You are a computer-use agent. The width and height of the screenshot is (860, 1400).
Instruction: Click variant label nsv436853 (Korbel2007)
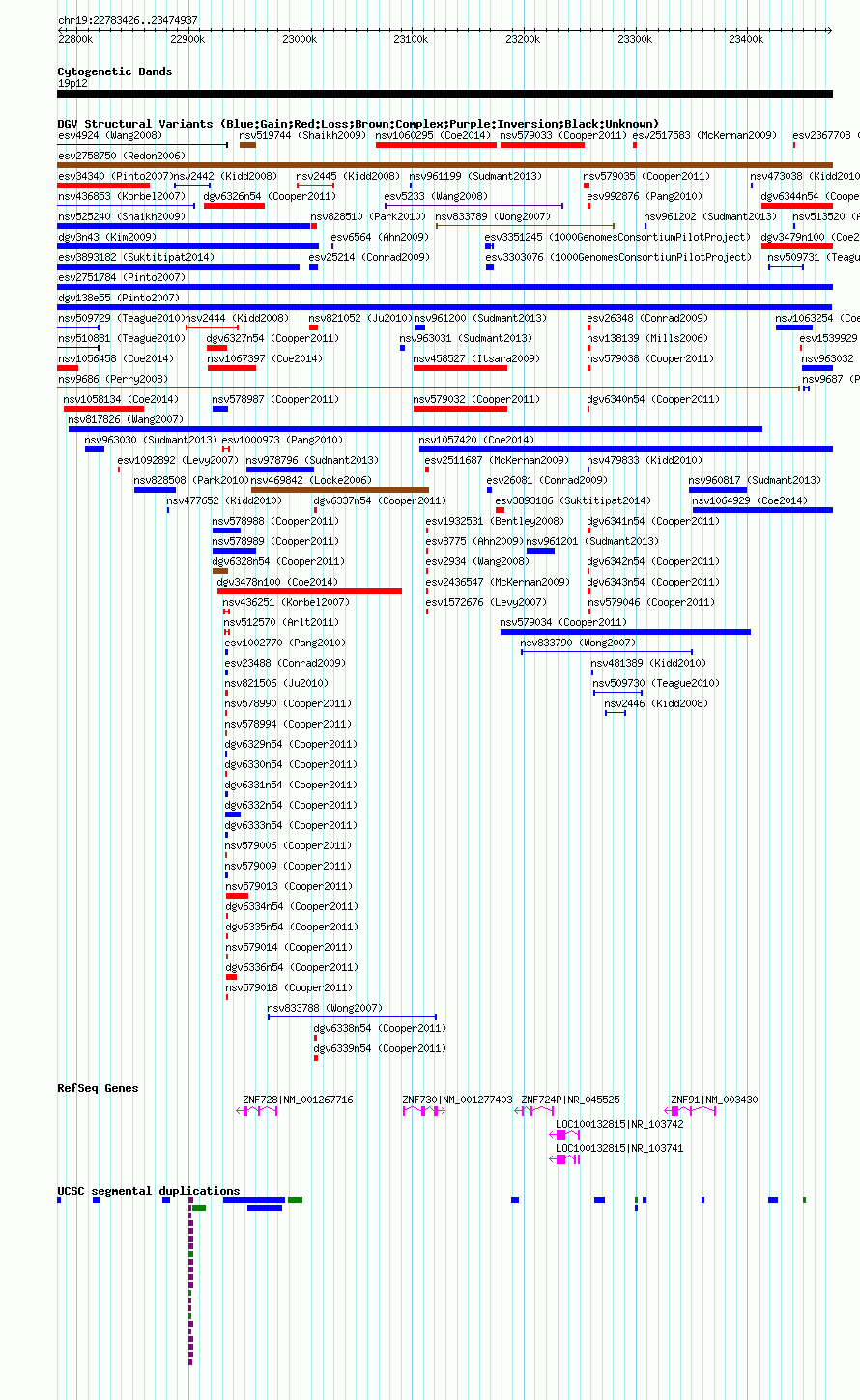tap(122, 196)
